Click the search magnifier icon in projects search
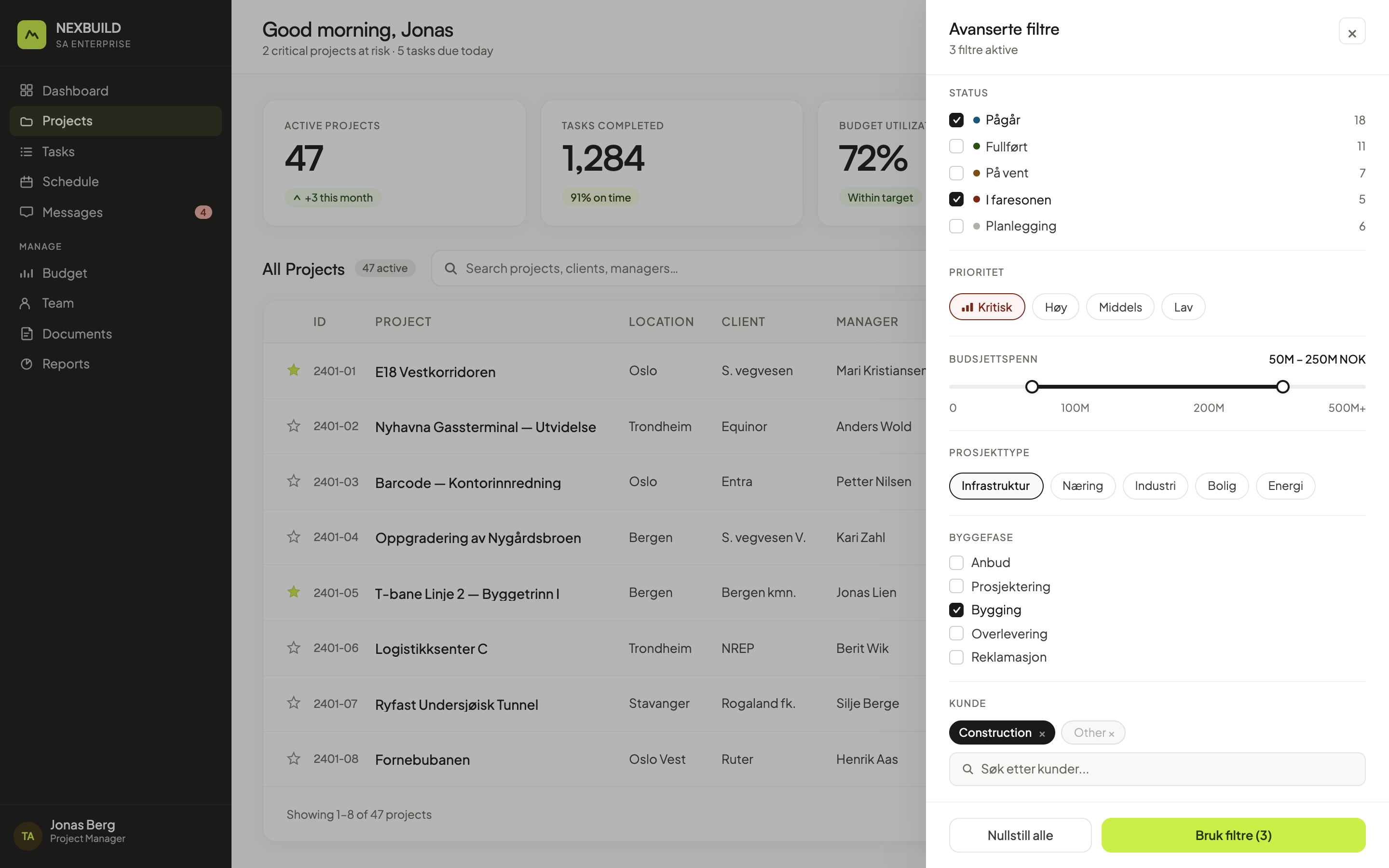 450,269
